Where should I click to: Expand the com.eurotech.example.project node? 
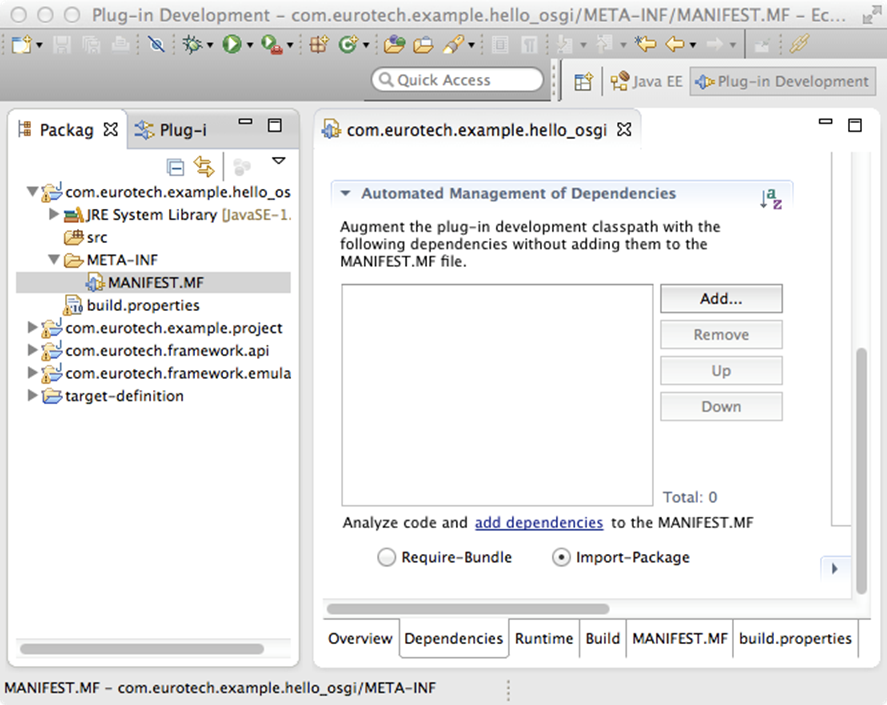point(32,327)
